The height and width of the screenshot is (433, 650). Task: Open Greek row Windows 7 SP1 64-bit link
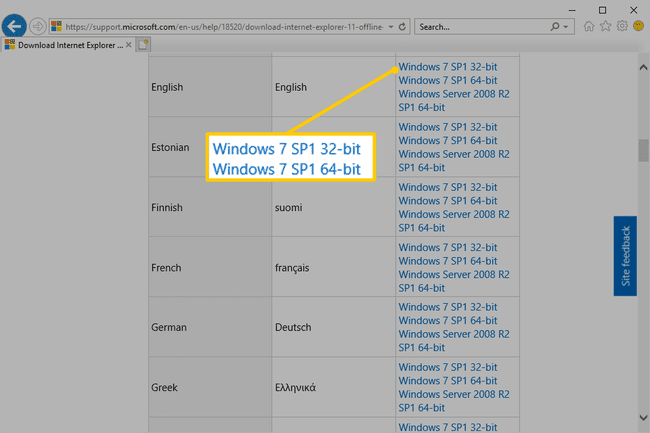(x=448, y=381)
